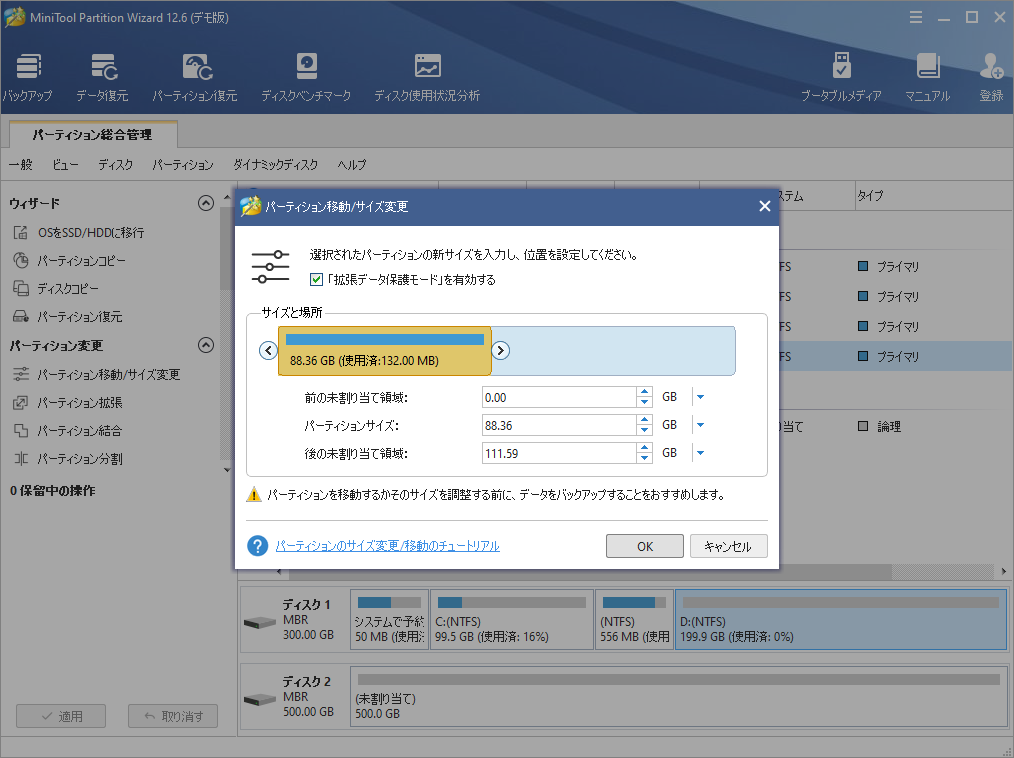Open ディスク使用状況分析 tool
The width and height of the screenshot is (1014, 758).
click(x=427, y=68)
